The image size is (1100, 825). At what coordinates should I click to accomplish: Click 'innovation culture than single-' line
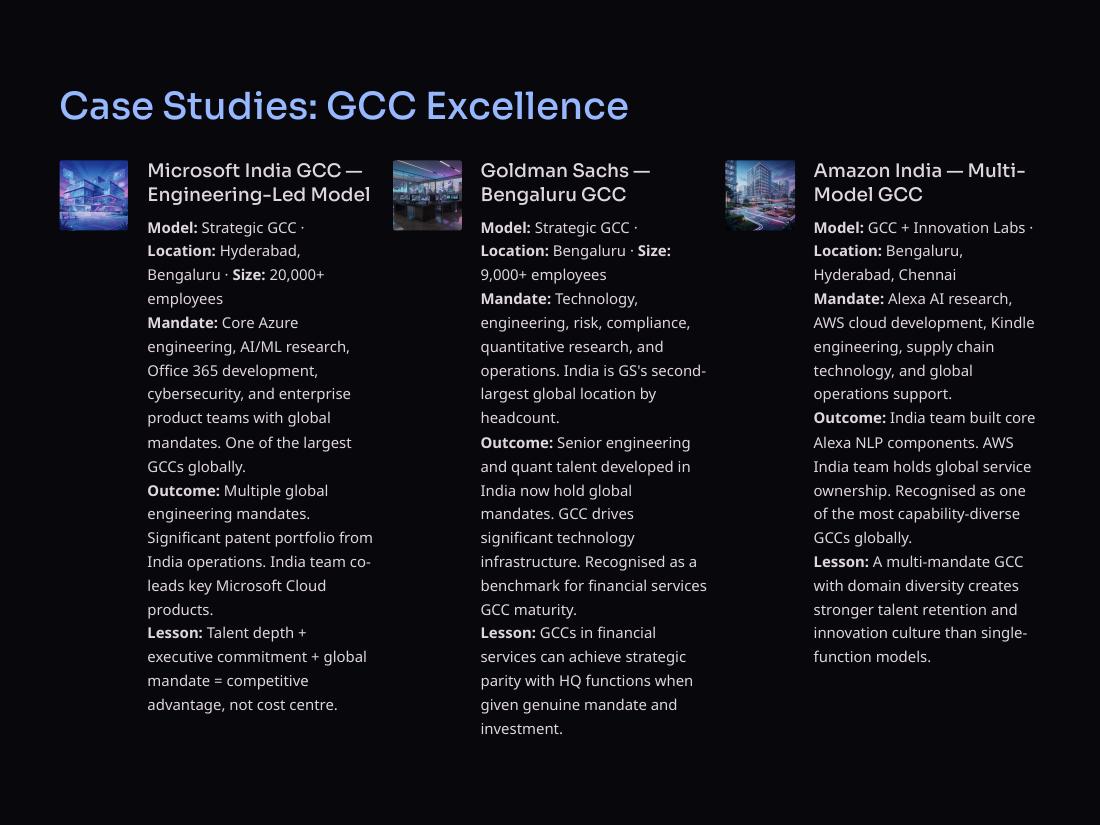pyautogui.click(x=920, y=633)
